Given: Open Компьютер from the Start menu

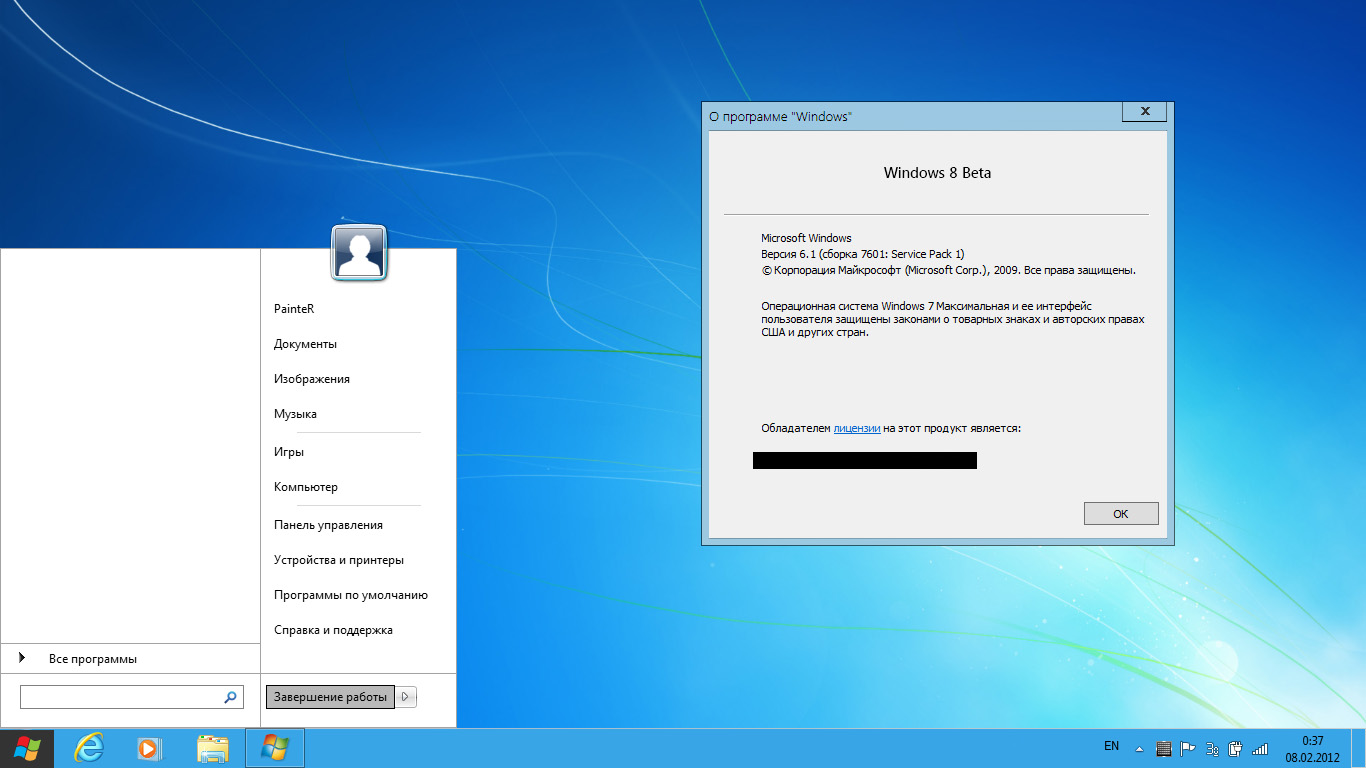Looking at the screenshot, I should pos(306,487).
